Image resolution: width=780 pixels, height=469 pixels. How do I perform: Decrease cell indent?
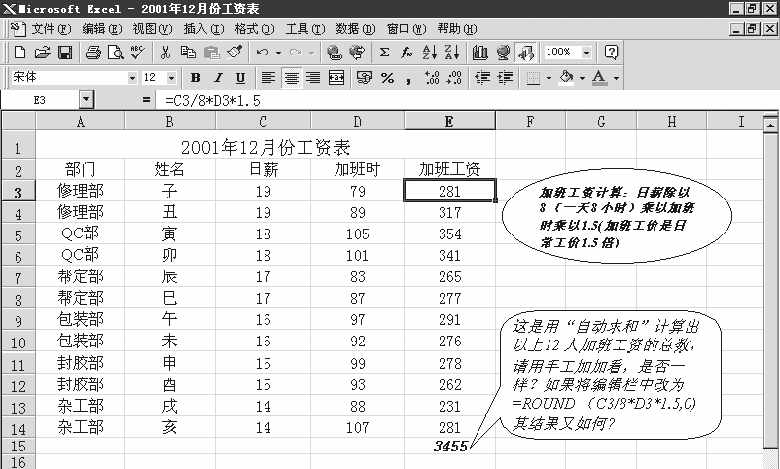coord(482,78)
